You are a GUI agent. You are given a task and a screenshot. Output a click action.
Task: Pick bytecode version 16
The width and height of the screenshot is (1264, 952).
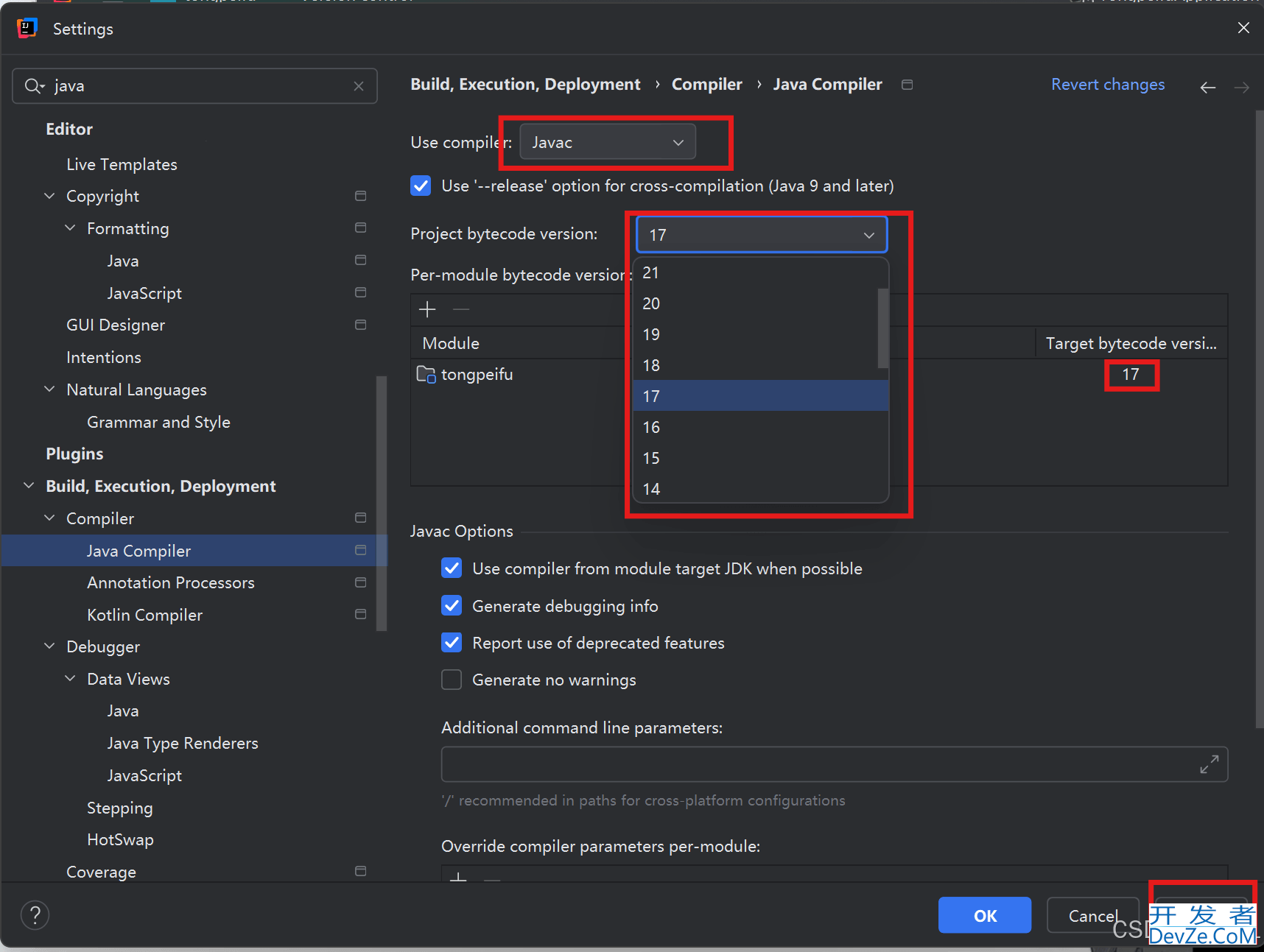tap(761, 427)
